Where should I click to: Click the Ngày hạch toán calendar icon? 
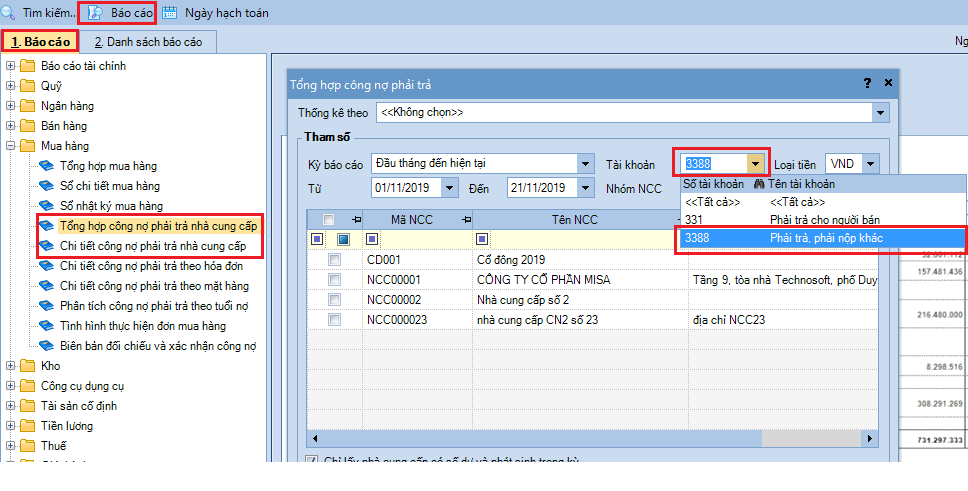coord(169,12)
